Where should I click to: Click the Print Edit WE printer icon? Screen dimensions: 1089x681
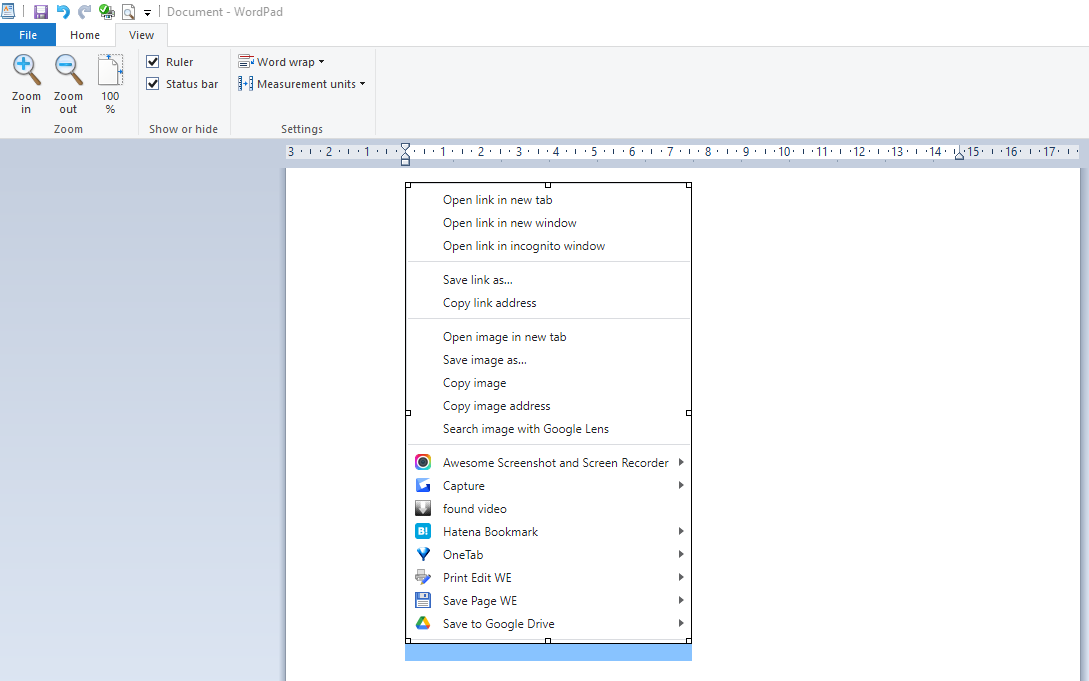tap(423, 577)
